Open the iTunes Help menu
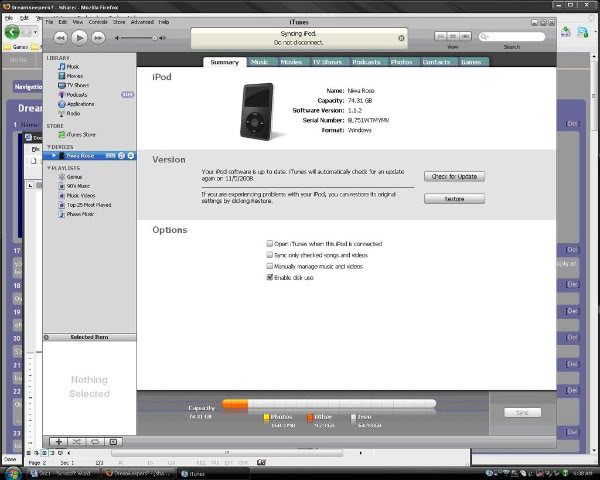 pos(164,22)
